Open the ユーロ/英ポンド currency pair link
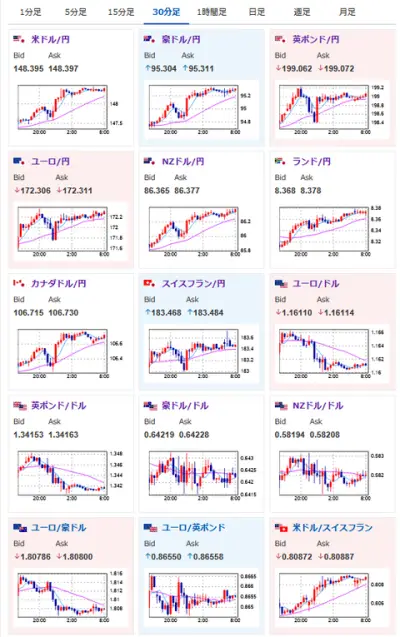400x637 pixels. pos(193,528)
